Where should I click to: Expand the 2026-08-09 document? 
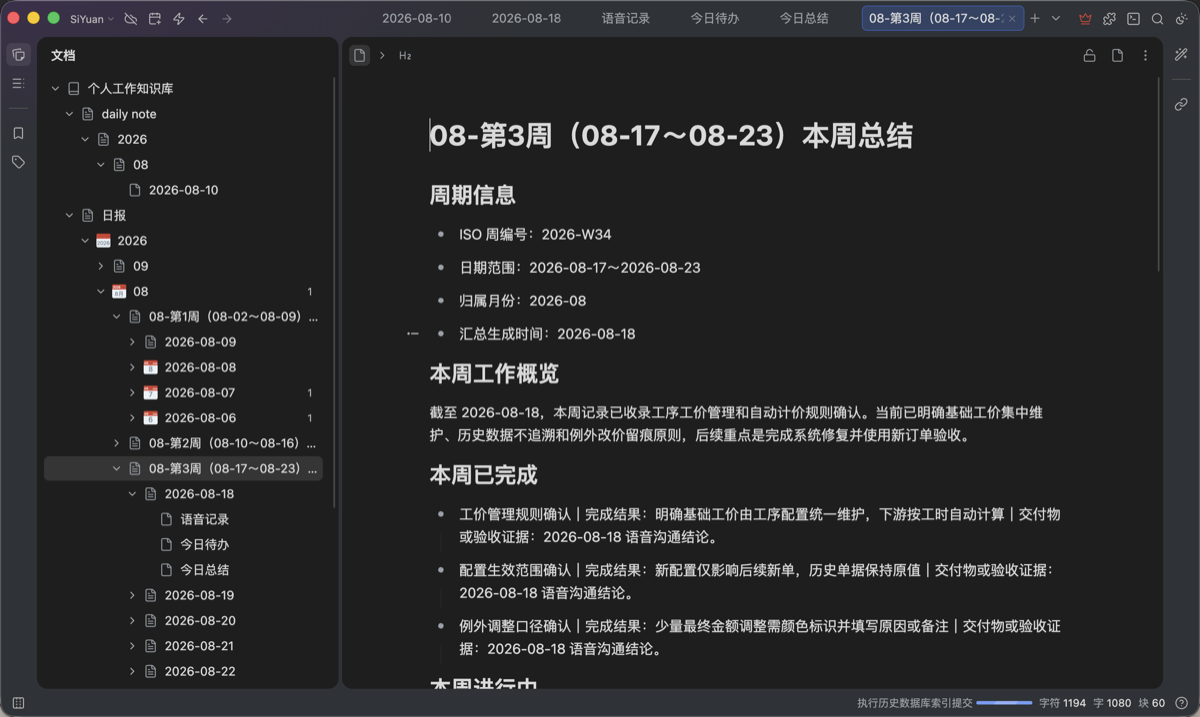tap(132, 342)
